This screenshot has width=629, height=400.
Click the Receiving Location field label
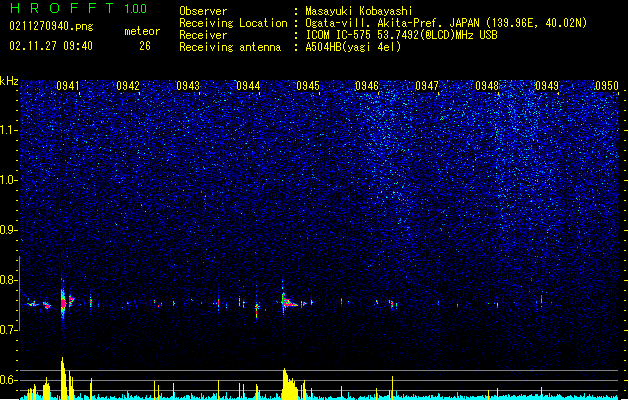tap(233, 23)
